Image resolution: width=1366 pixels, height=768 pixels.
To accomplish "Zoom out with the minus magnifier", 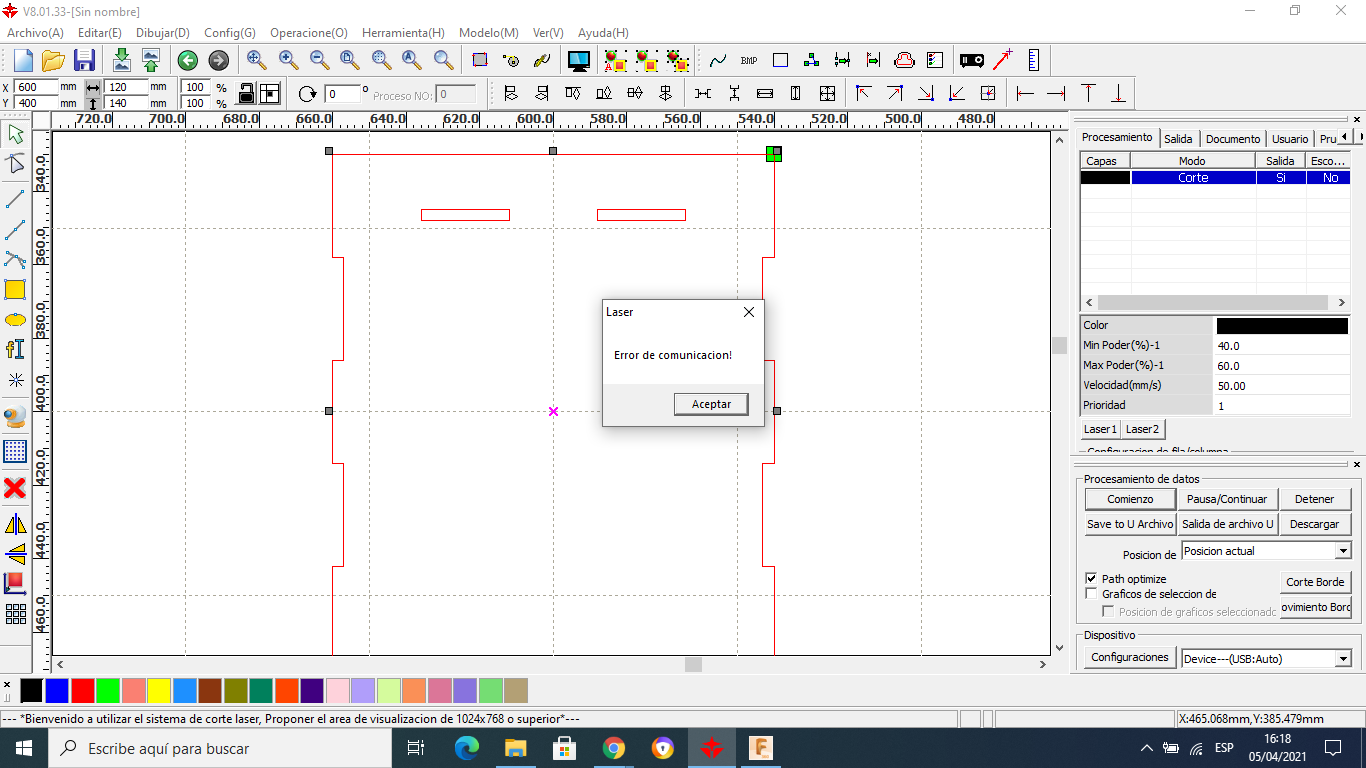I will [320, 60].
